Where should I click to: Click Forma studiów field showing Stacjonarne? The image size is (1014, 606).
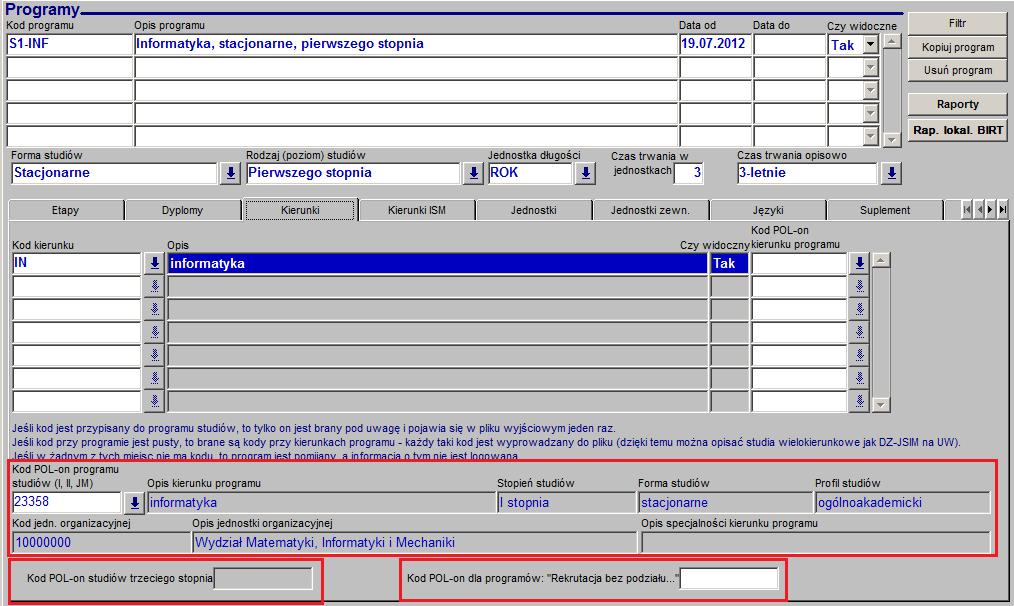pos(114,173)
